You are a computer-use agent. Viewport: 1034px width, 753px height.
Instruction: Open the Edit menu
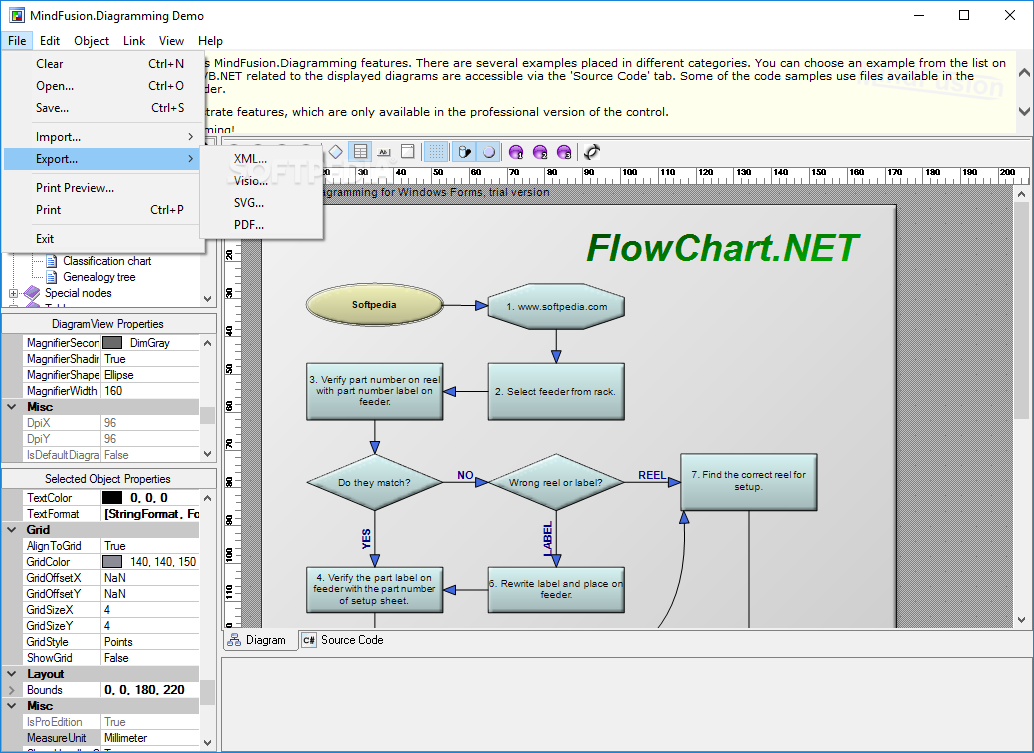(49, 41)
